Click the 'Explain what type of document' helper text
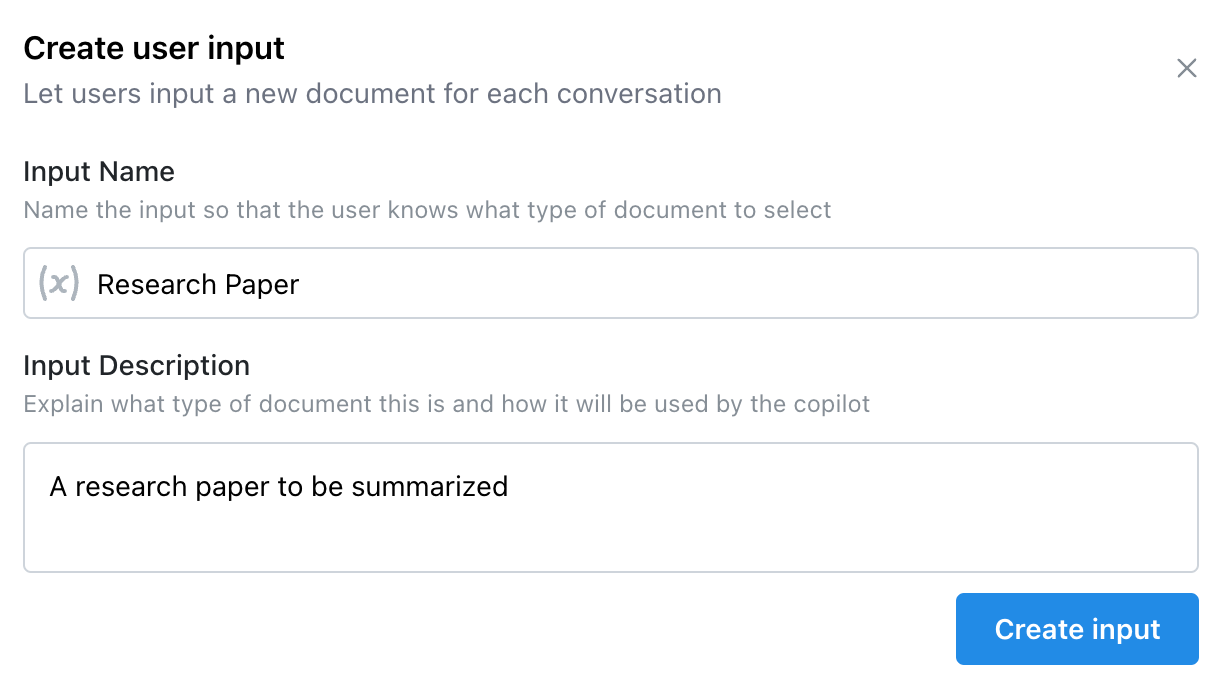1228x688 pixels. (446, 404)
